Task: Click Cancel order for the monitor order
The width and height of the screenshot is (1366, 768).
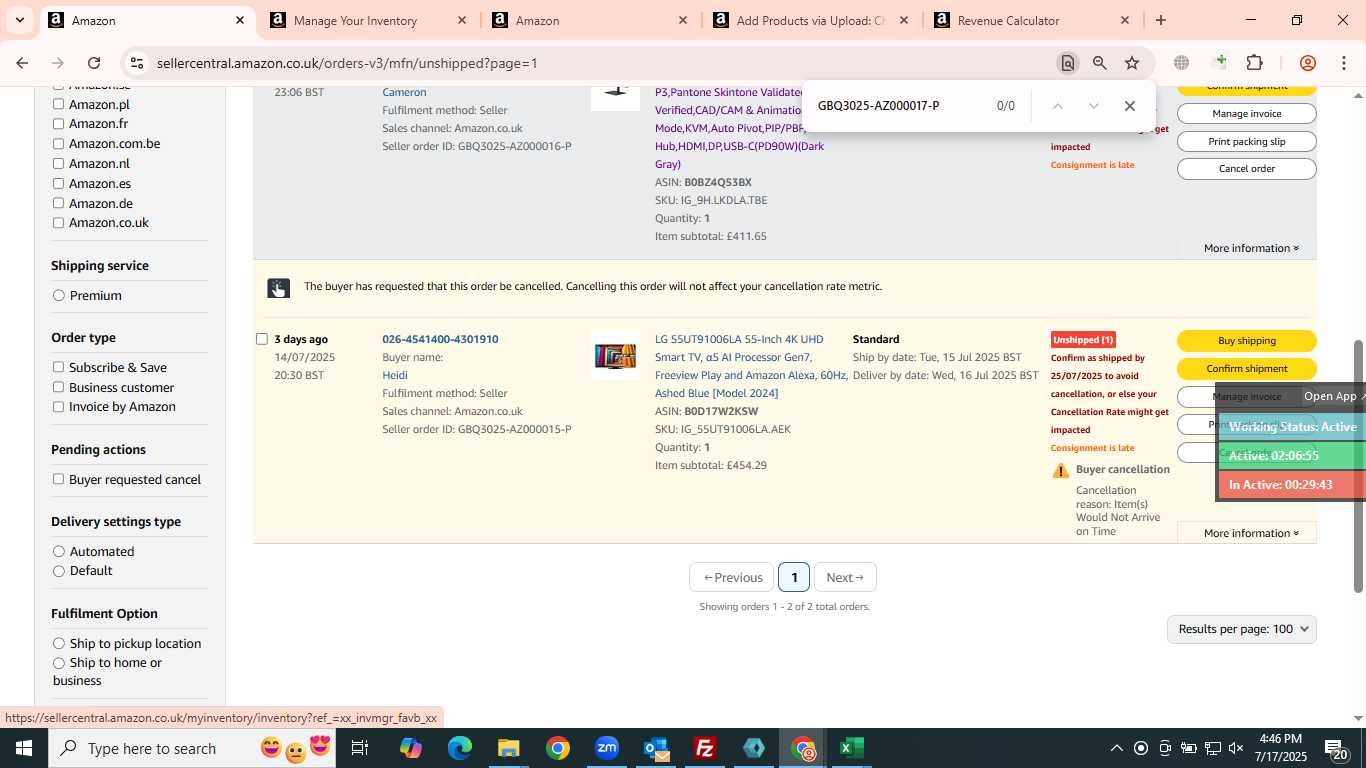Action: coord(1247,169)
